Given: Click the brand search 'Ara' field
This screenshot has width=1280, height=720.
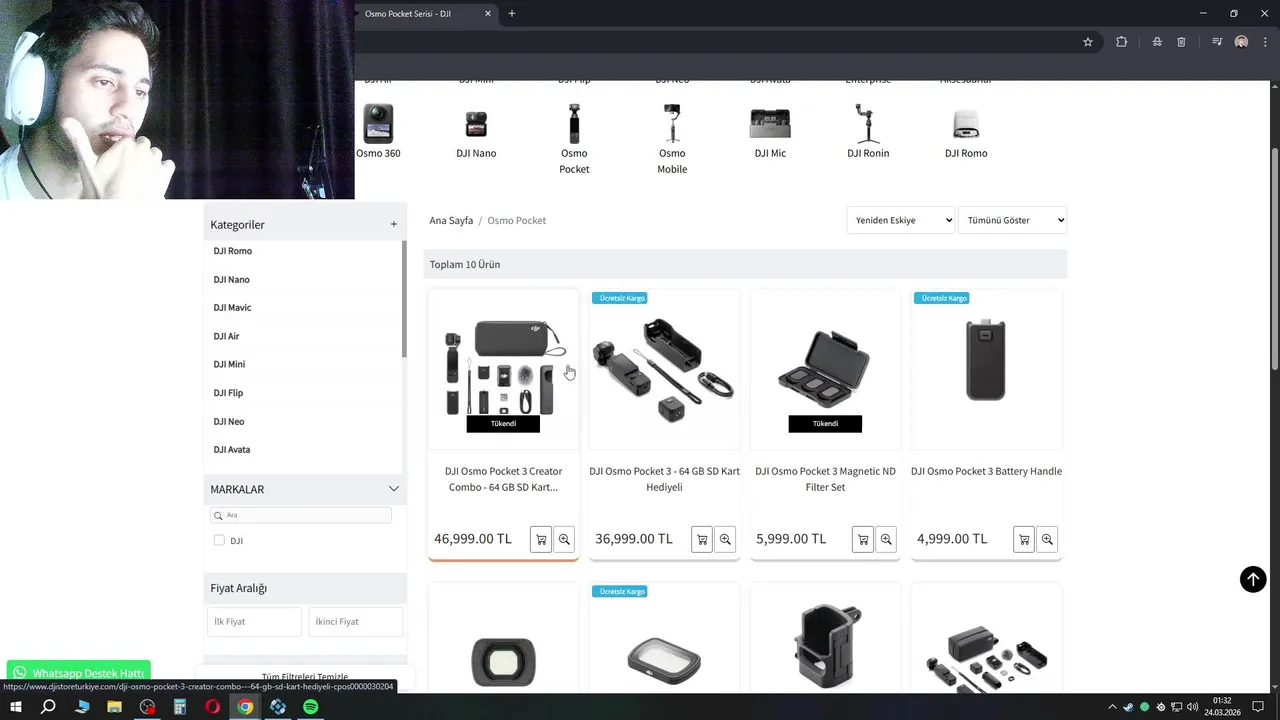Looking at the screenshot, I should [x=301, y=515].
